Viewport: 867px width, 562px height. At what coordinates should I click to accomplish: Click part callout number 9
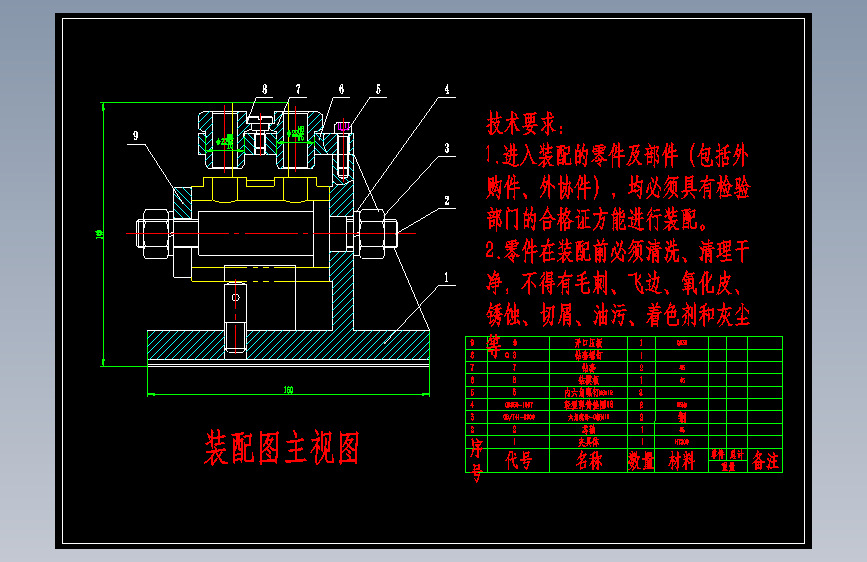click(x=135, y=136)
